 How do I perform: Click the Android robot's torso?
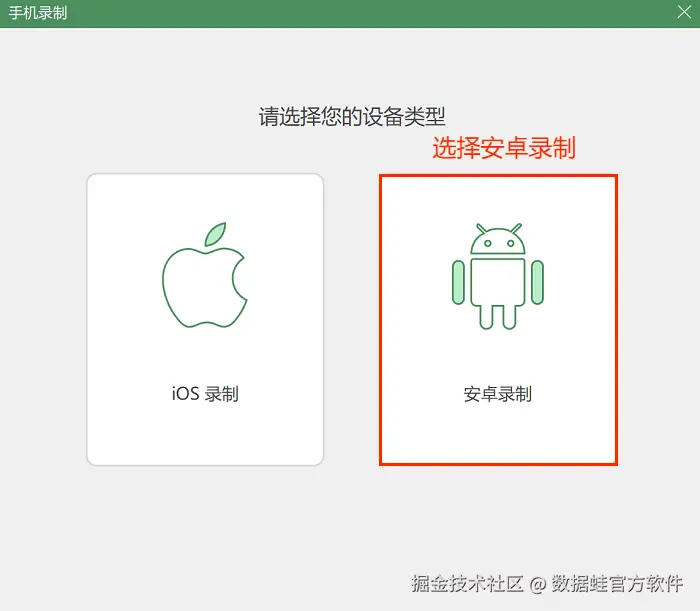[x=498, y=282]
